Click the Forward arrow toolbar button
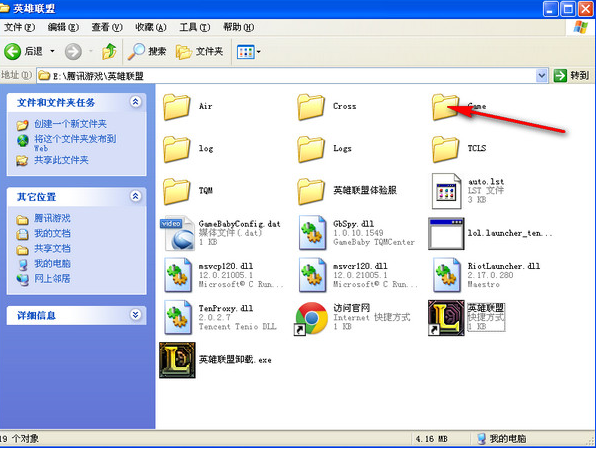 coord(73,51)
